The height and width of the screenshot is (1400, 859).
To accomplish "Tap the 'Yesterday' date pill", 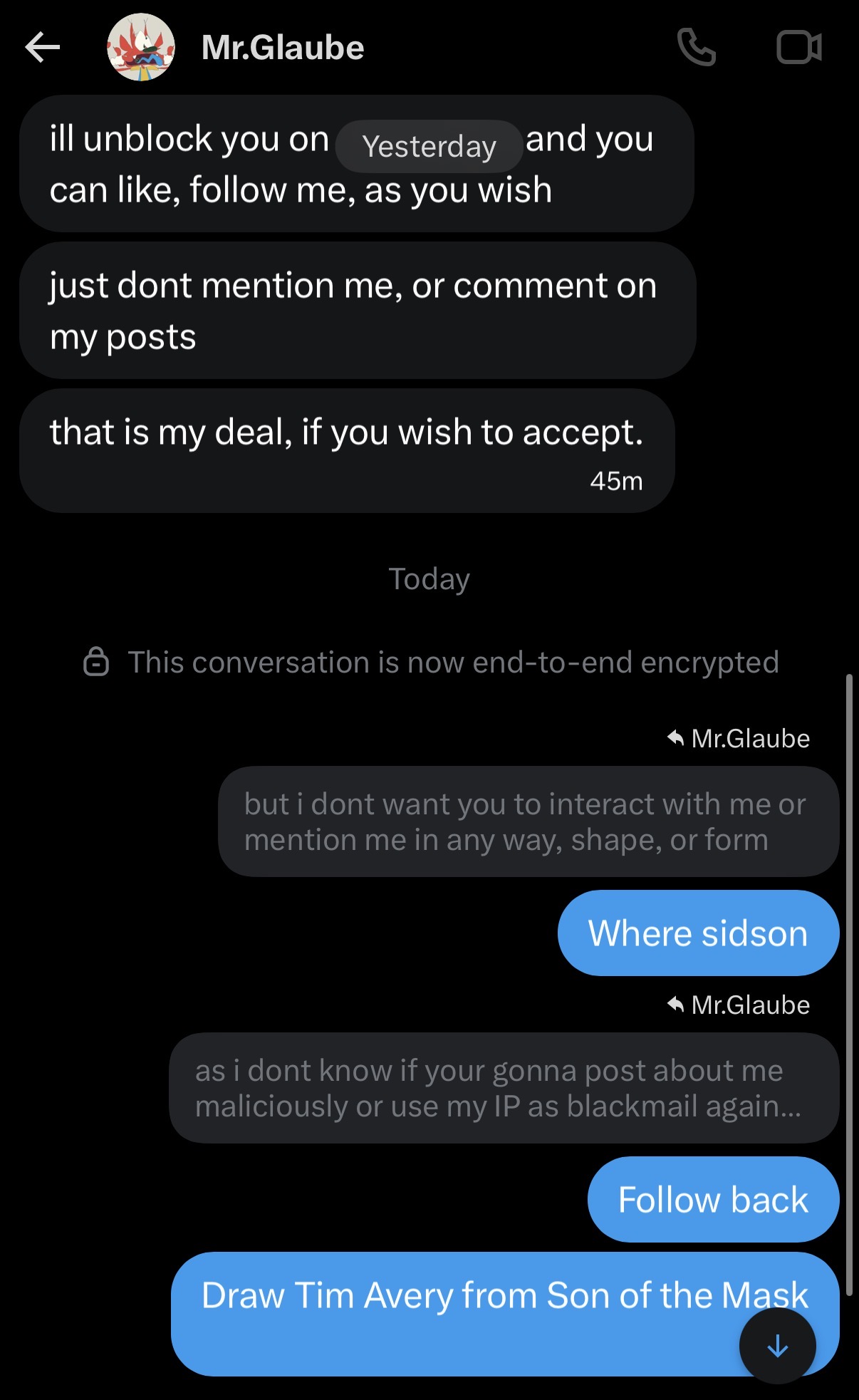I will pos(429,146).
